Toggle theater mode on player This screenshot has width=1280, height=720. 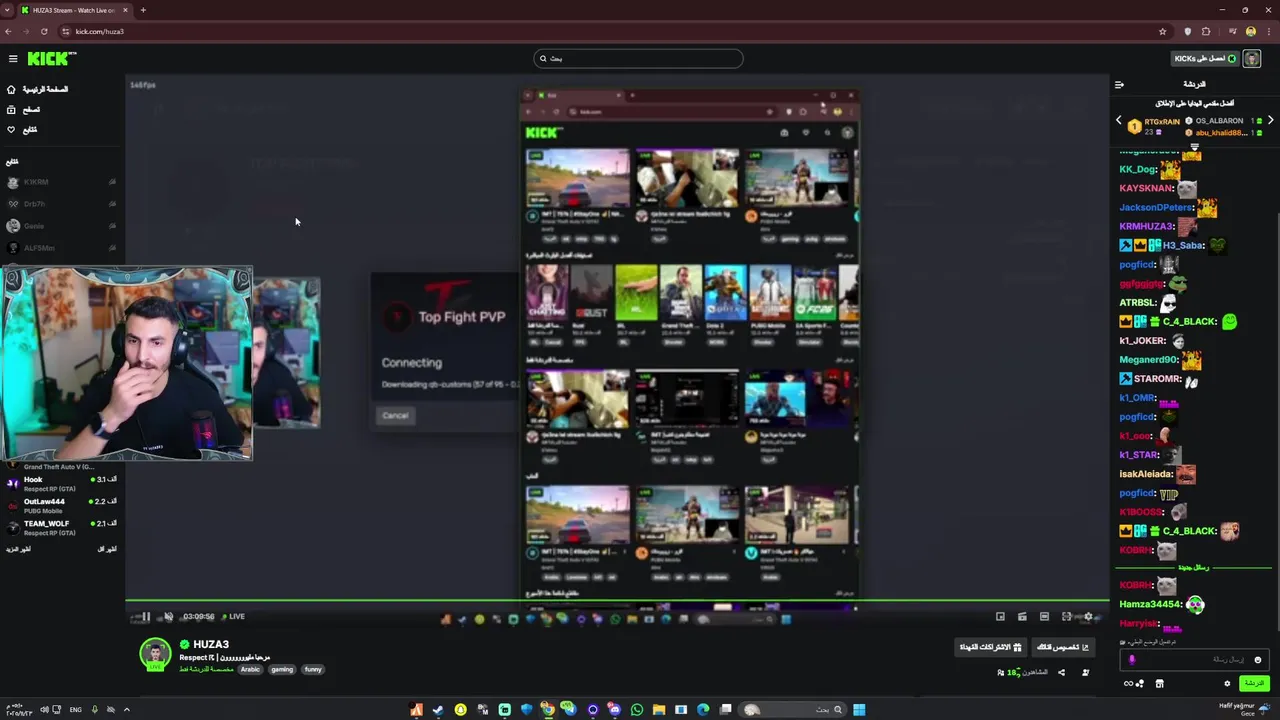(1044, 617)
